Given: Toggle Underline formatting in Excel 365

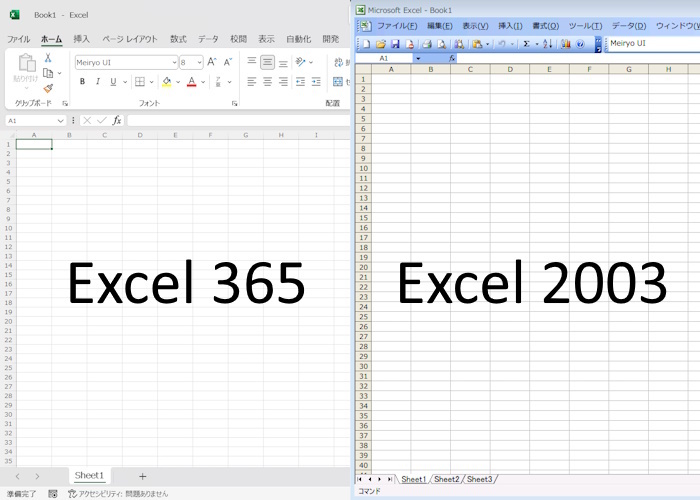Looking at the screenshot, I should click(x=113, y=82).
